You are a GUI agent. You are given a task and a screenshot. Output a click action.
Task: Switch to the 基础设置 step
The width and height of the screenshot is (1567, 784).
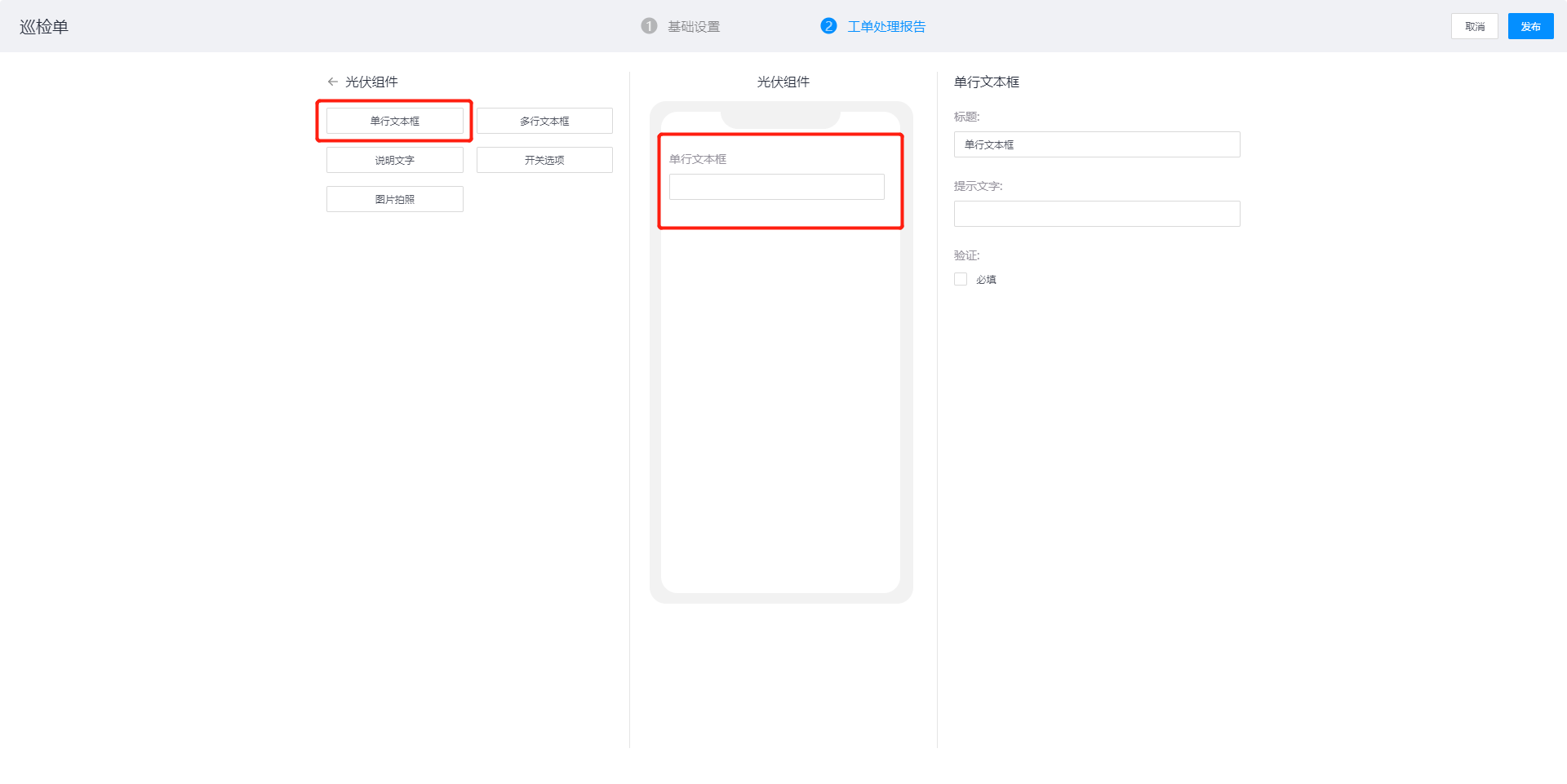point(694,27)
